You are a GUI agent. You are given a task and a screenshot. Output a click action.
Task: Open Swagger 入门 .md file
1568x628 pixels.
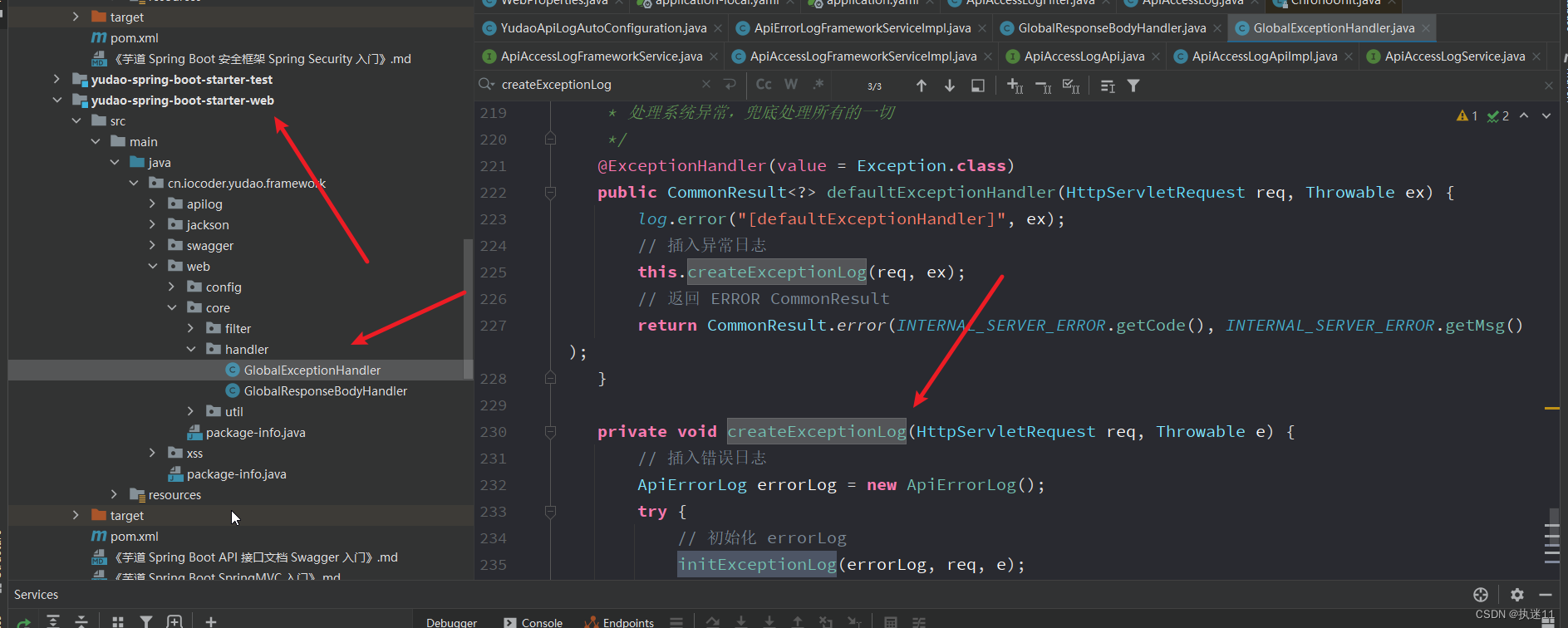click(255, 557)
